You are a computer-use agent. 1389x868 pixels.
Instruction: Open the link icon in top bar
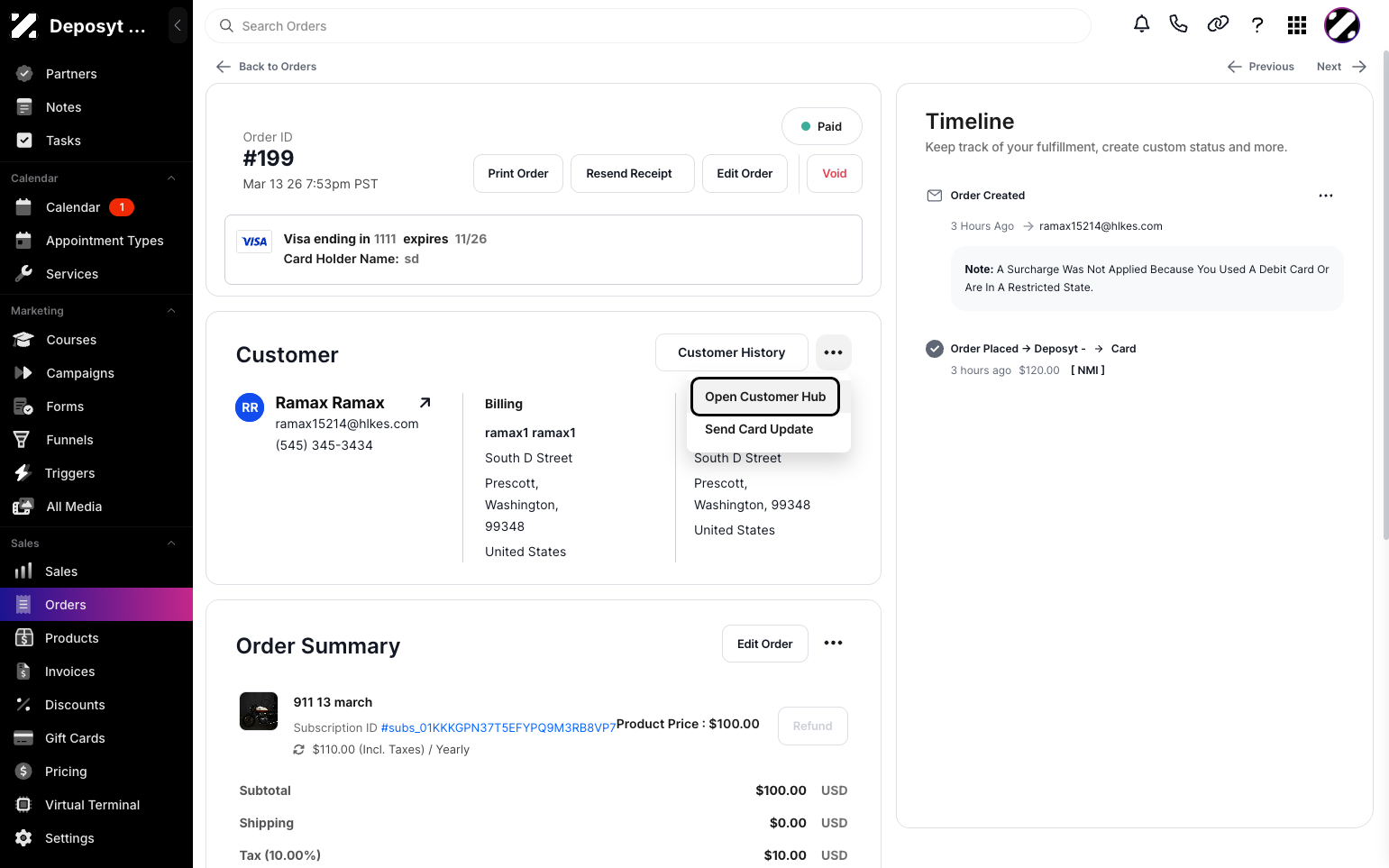click(x=1218, y=24)
